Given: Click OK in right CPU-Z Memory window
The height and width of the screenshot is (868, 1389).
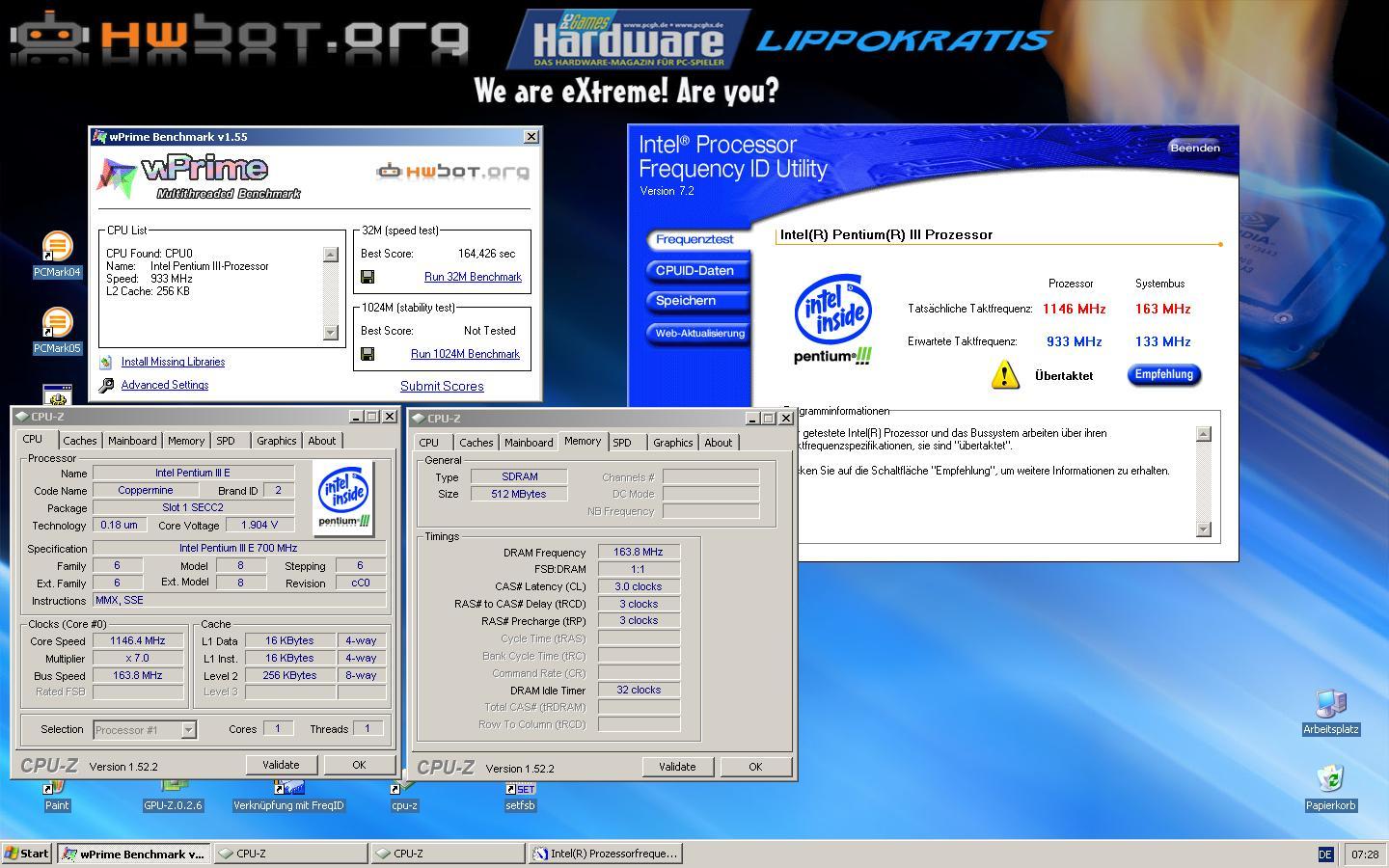Looking at the screenshot, I should (x=755, y=767).
